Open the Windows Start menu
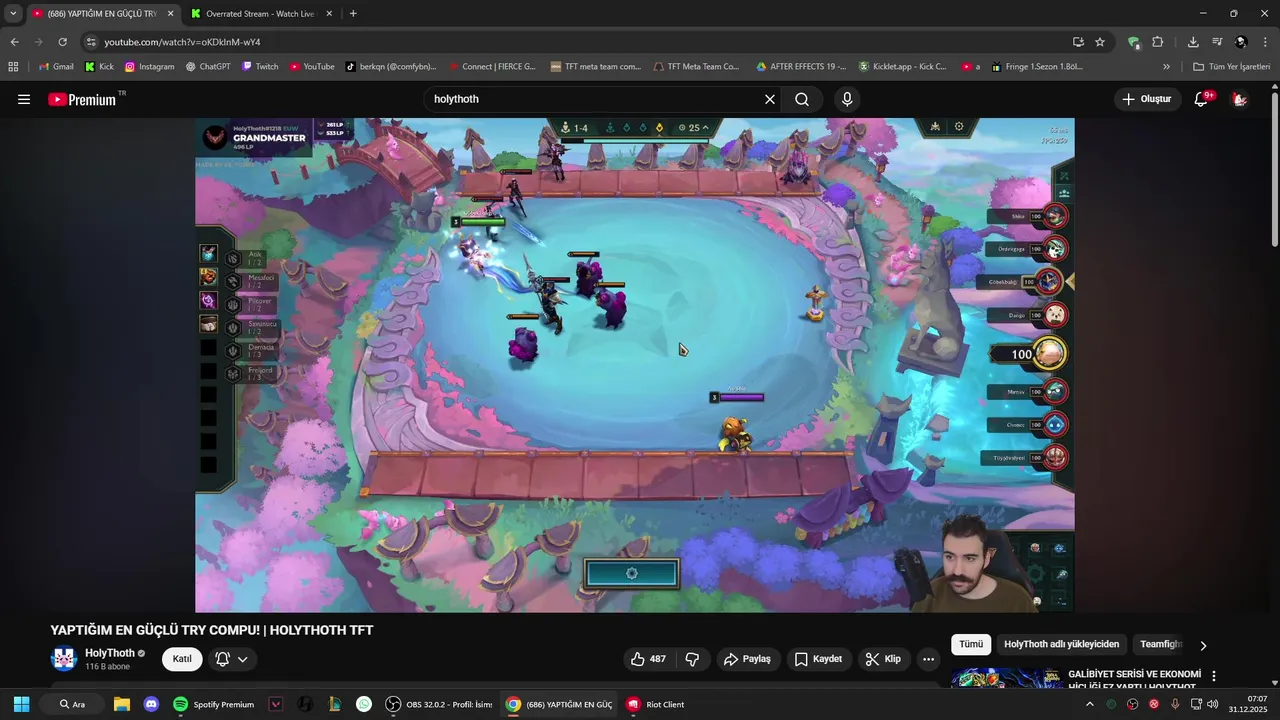Image resolution: width=1280 pixels, height=720 pixels. pos(21,704)
